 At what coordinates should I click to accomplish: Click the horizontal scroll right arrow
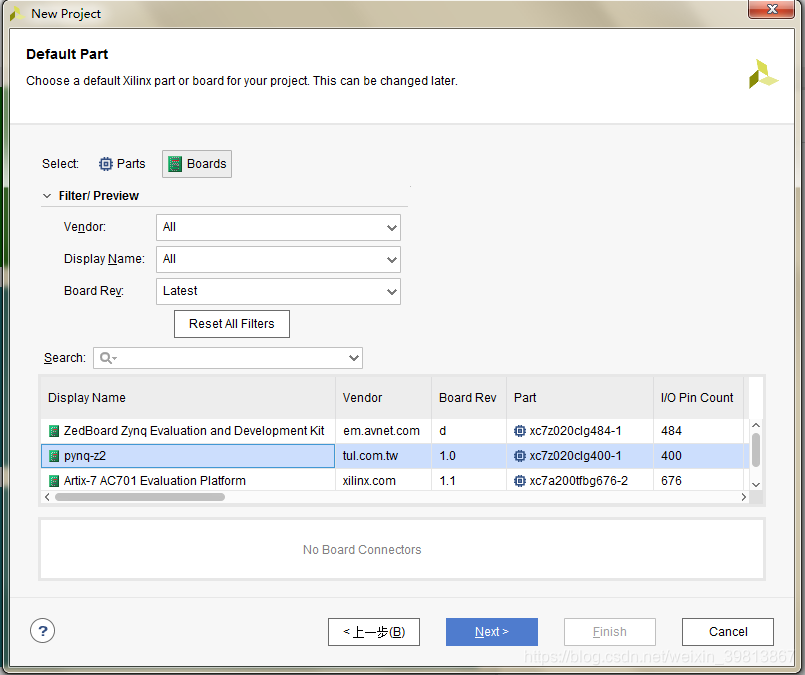click(743, 497)
